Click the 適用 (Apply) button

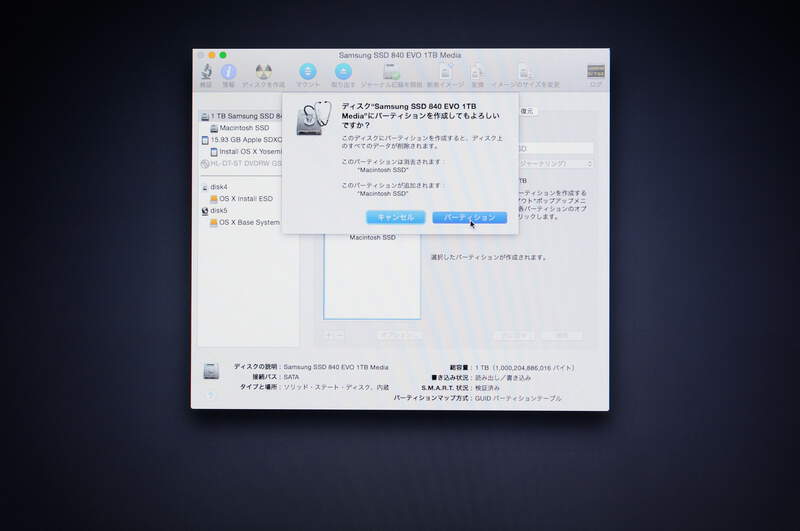pos(562,336)
